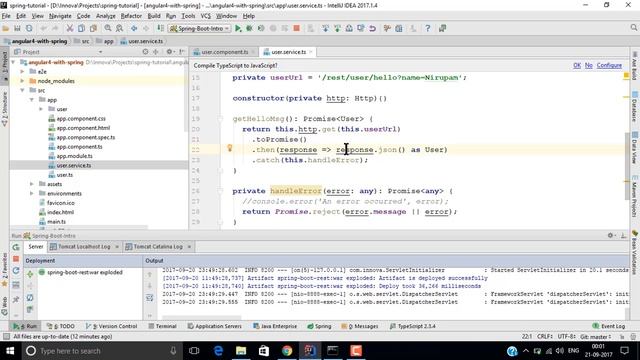Open File Explorer from the taskbar
The width and height of the screenshot is (640, 360).
pos(241,351)
